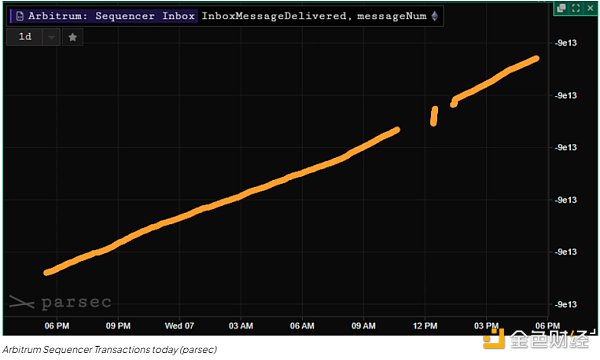Click the 12 PM time axis label
This screenshot has height=360, width=600.
(425, 326)
